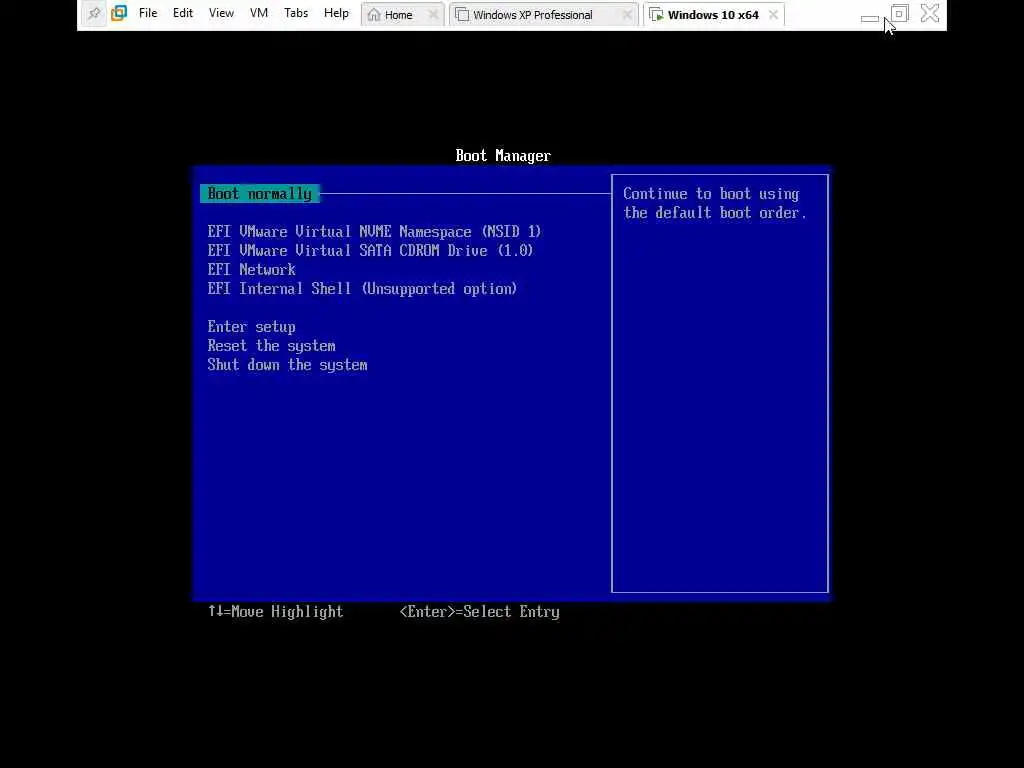Close the VMware window
The width and height of the screenshot is (1024, 768).
pyautogui.click(x=930, y=13)
